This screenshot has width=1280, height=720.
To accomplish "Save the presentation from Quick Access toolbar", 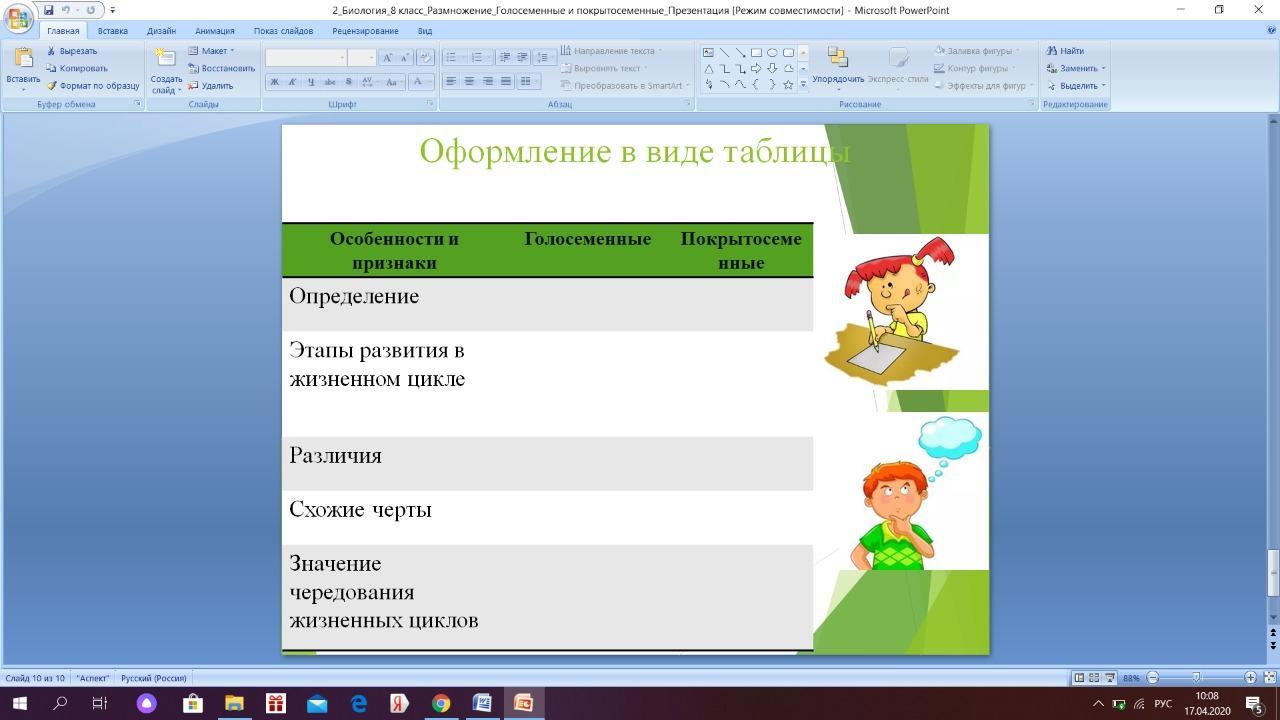I will [x=48, y=10].
